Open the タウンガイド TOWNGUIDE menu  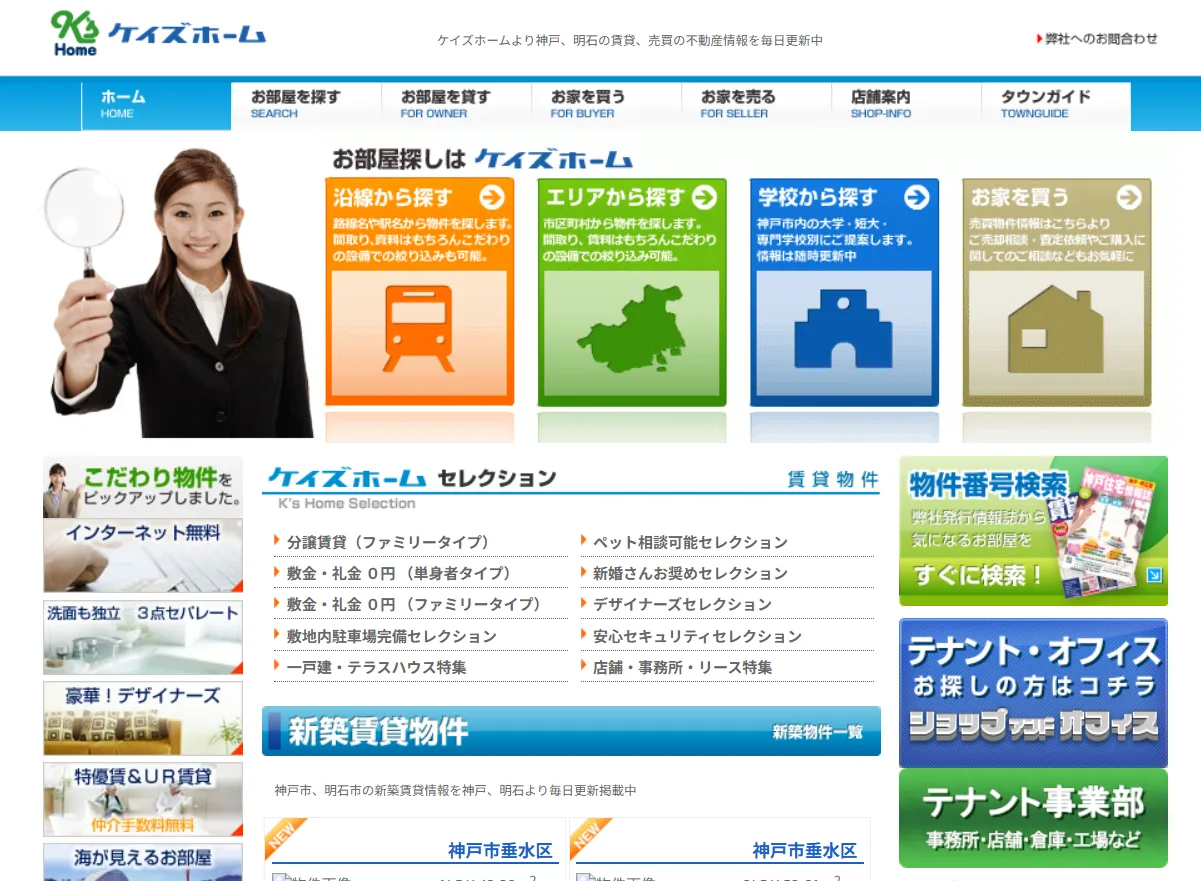click(x=1056, y=104)
